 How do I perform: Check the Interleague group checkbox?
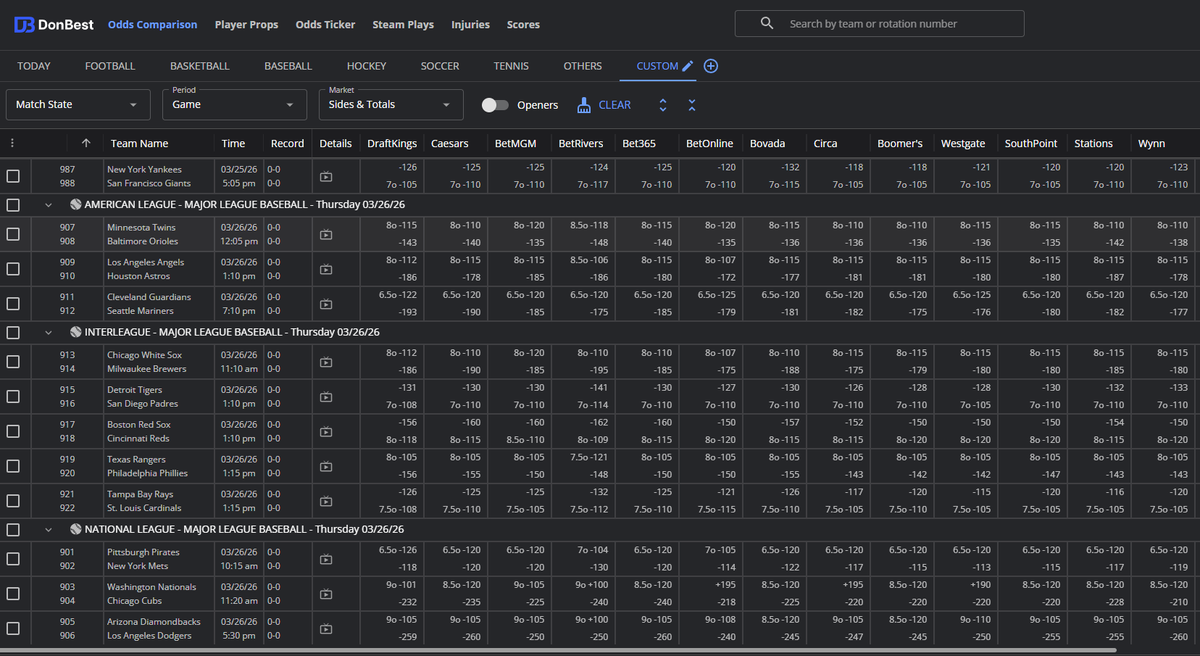[x=13, y=332]
